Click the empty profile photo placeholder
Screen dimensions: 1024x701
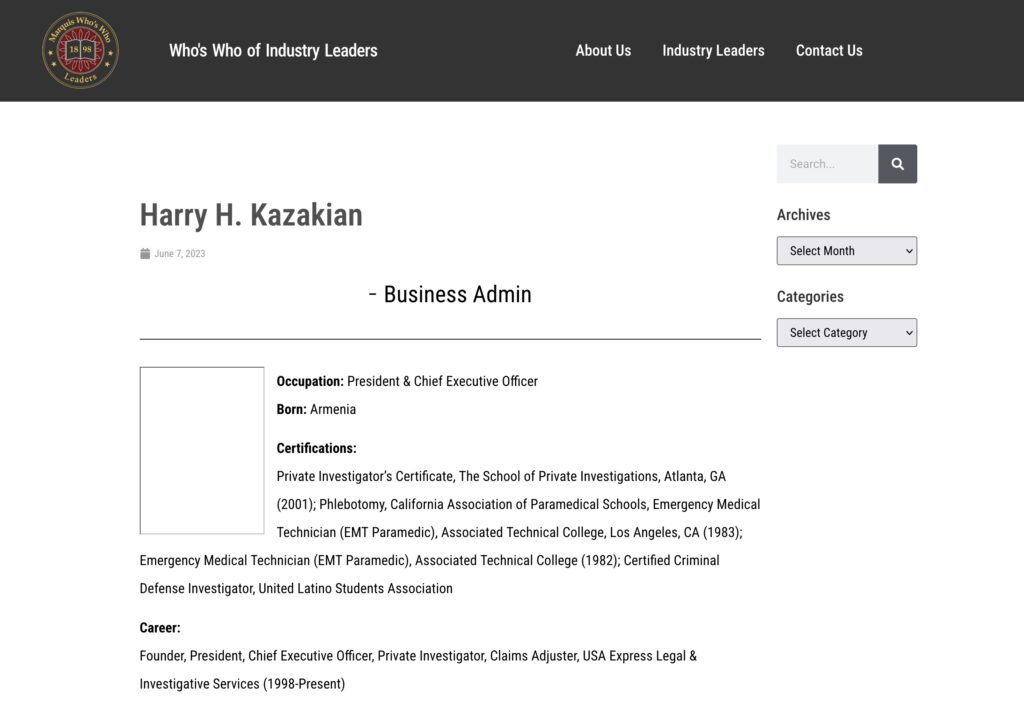pos(202,450)
